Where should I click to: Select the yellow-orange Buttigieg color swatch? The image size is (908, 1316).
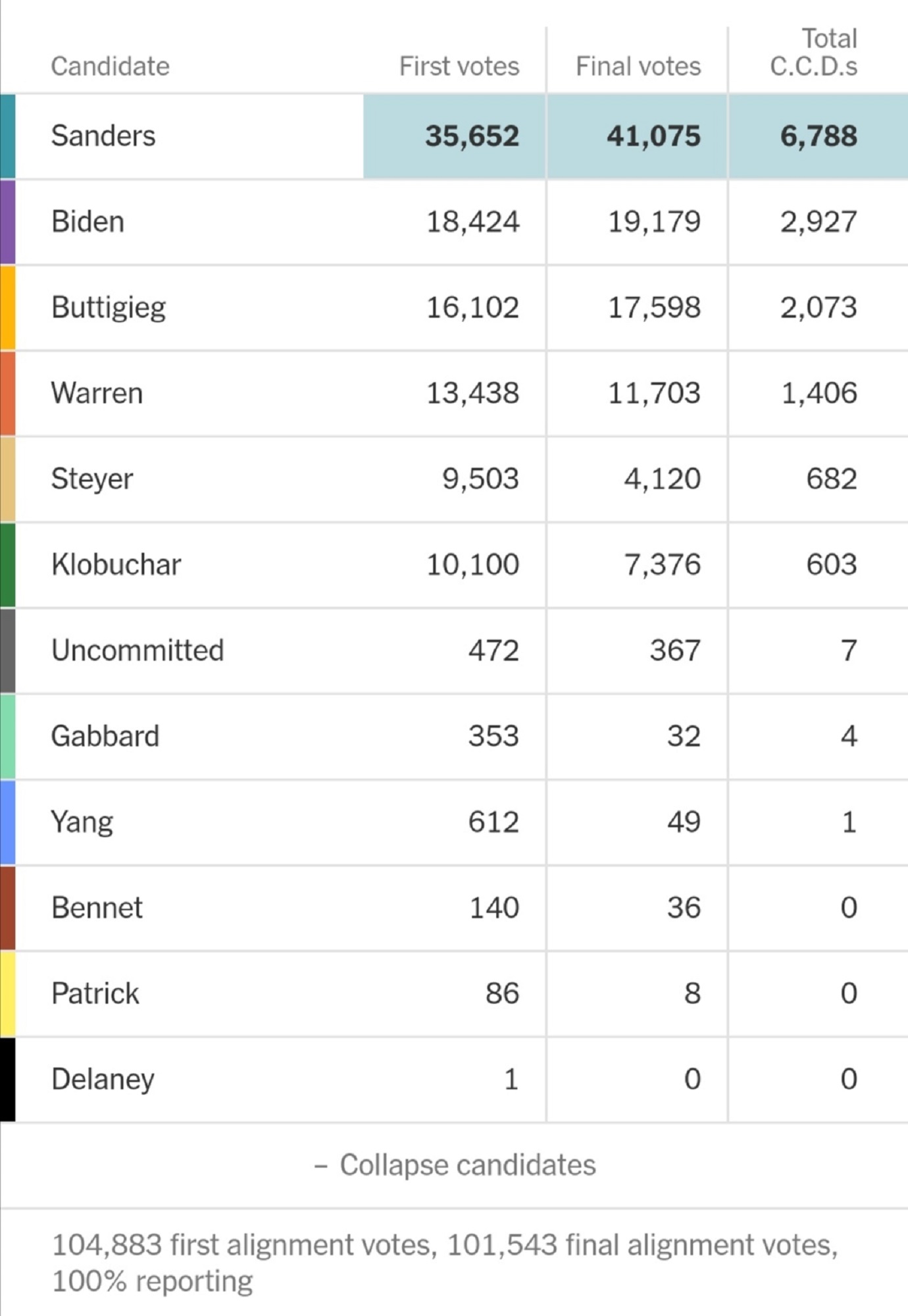coord(7,307)
